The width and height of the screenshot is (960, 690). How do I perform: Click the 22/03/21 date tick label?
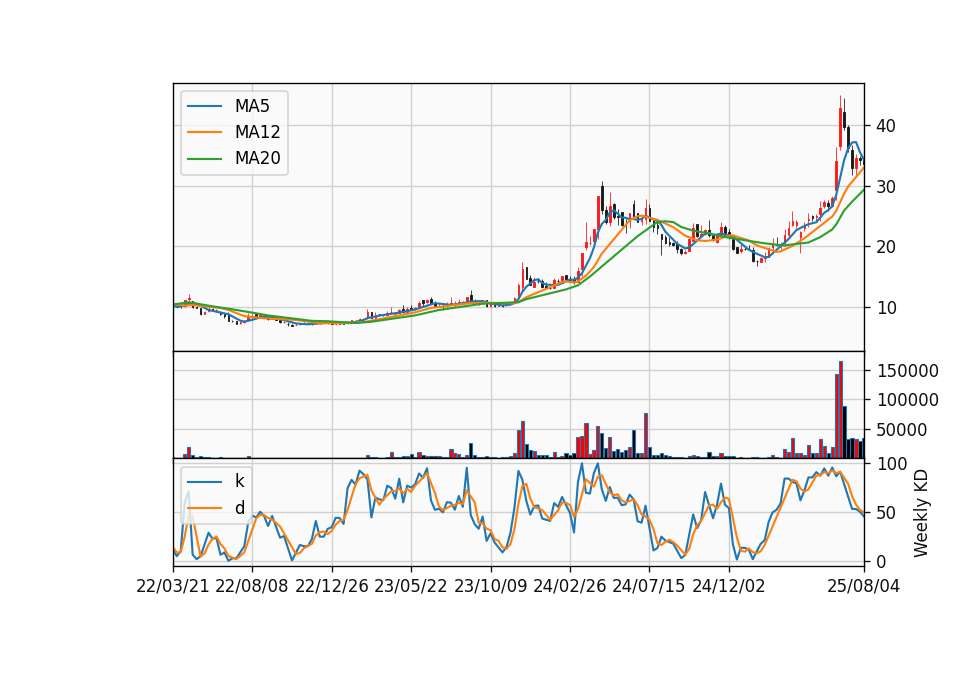[x=173, y=586]
